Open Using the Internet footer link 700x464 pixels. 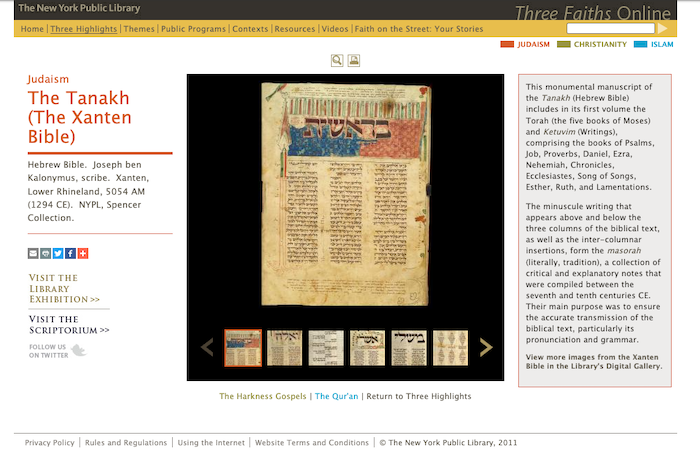point(211,443)
